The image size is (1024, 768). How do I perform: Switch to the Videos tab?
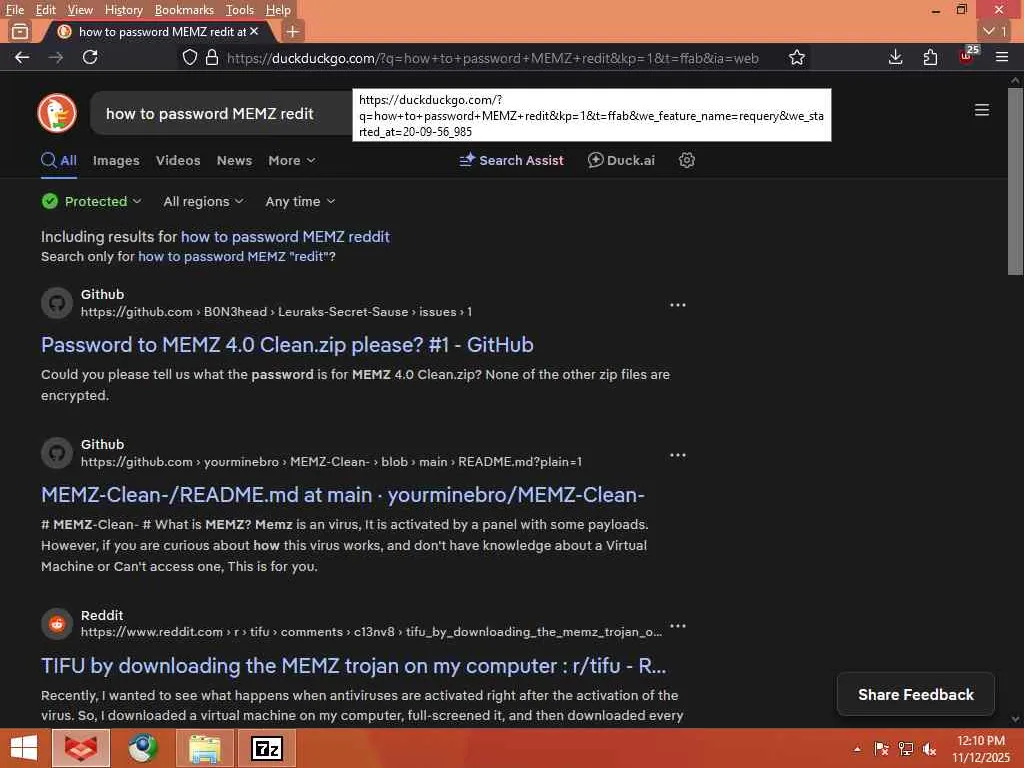(178, 160)
